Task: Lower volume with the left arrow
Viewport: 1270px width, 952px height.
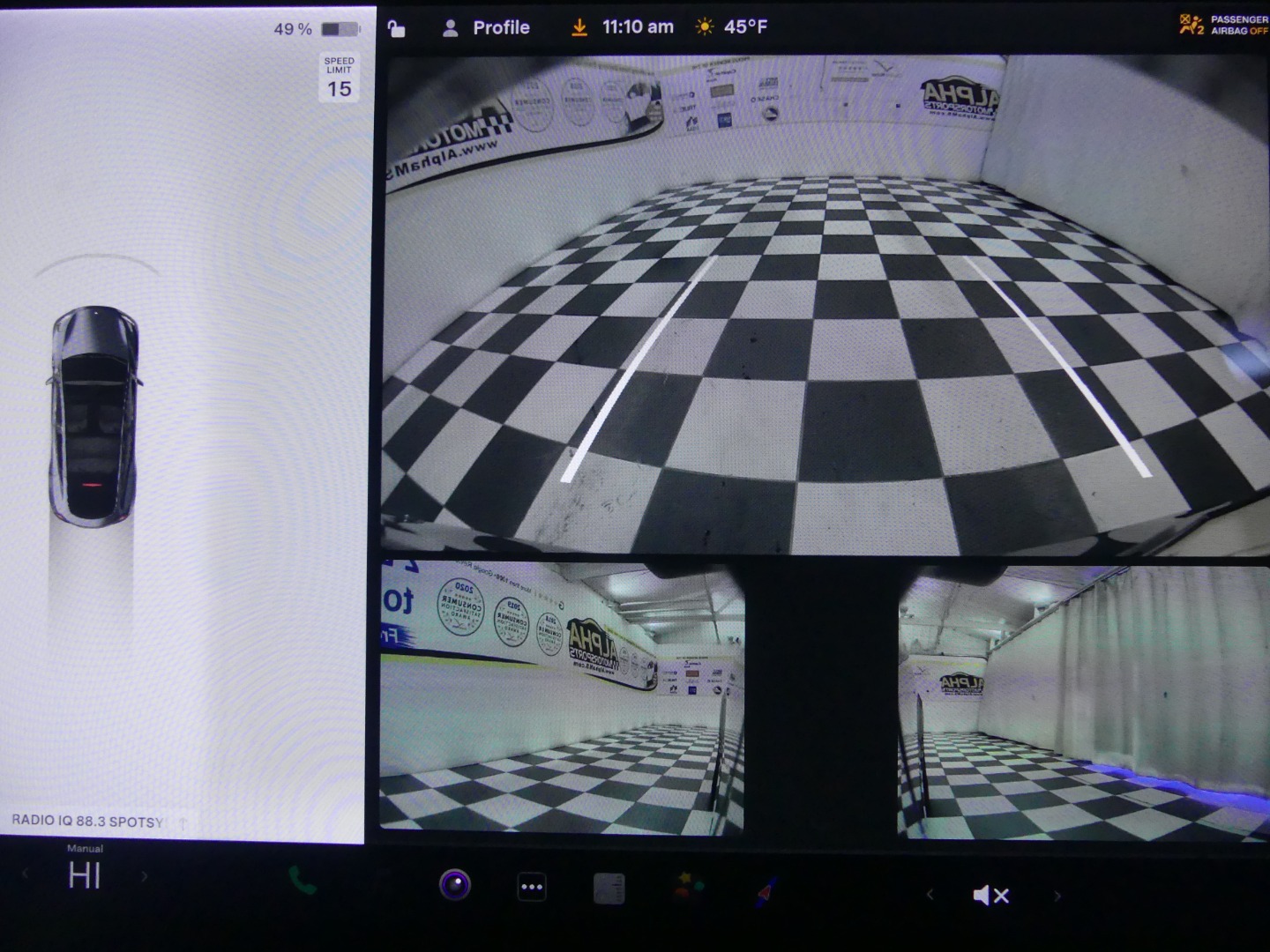Action: [930, 895]
